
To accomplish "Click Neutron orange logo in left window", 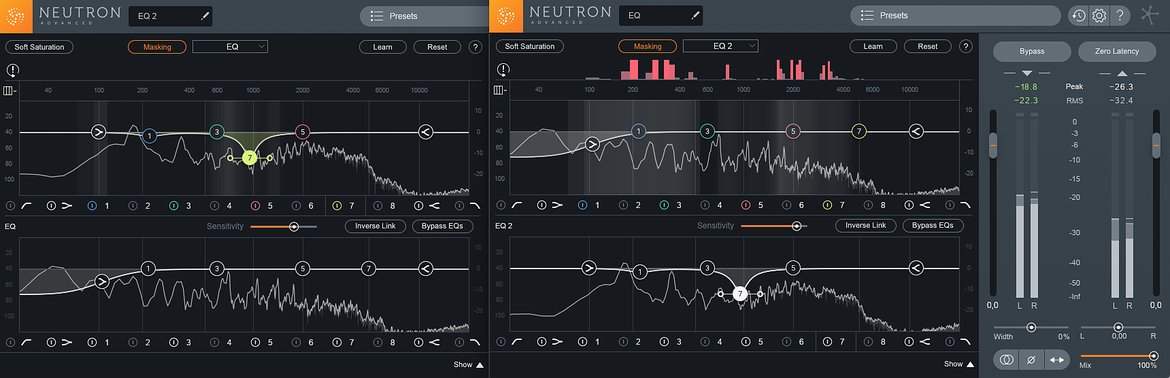I will [16, 16].
